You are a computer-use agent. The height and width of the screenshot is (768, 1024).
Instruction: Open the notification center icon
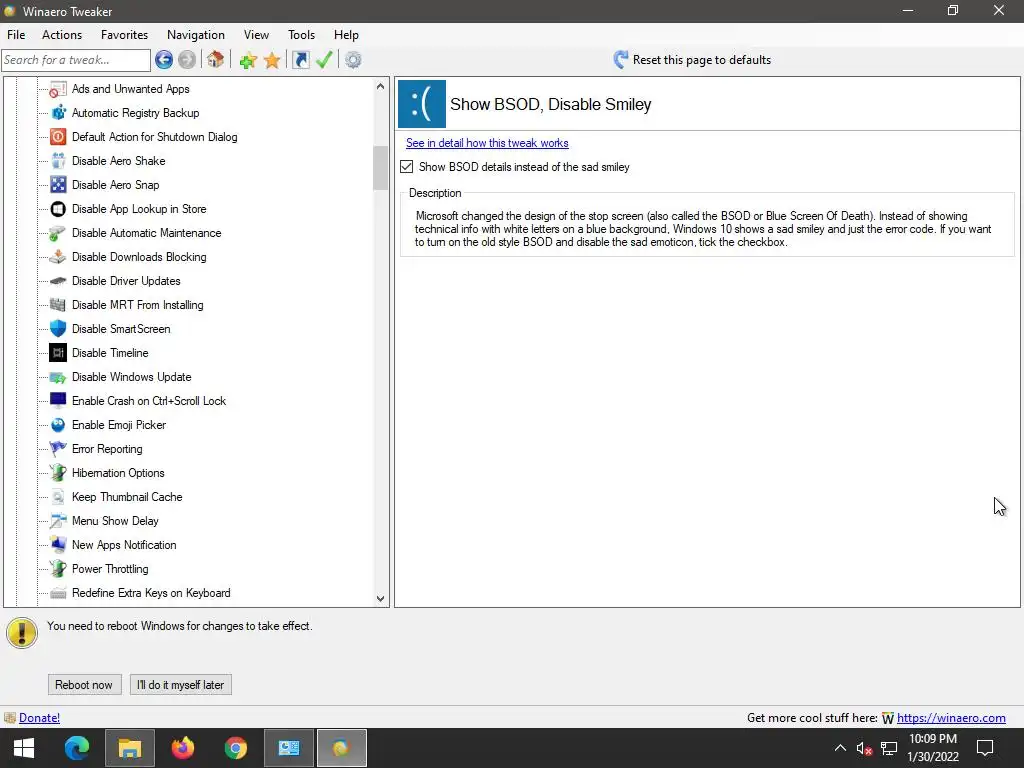pos(985,748)
